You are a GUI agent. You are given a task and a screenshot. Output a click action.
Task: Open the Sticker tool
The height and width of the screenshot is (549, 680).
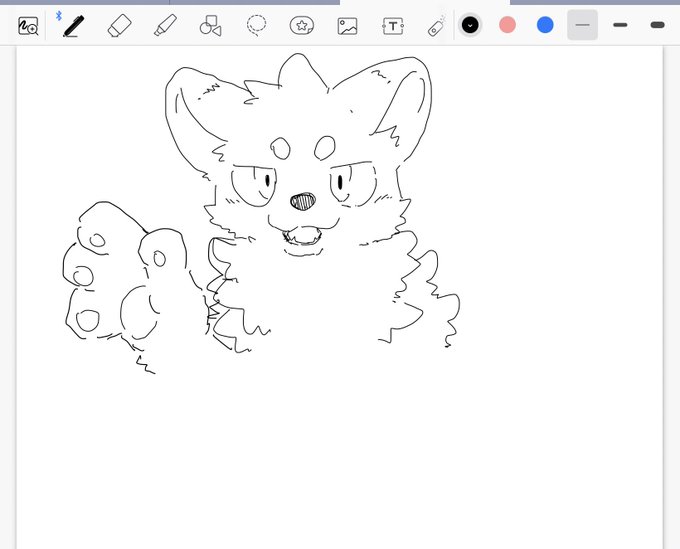coord(302,26)
